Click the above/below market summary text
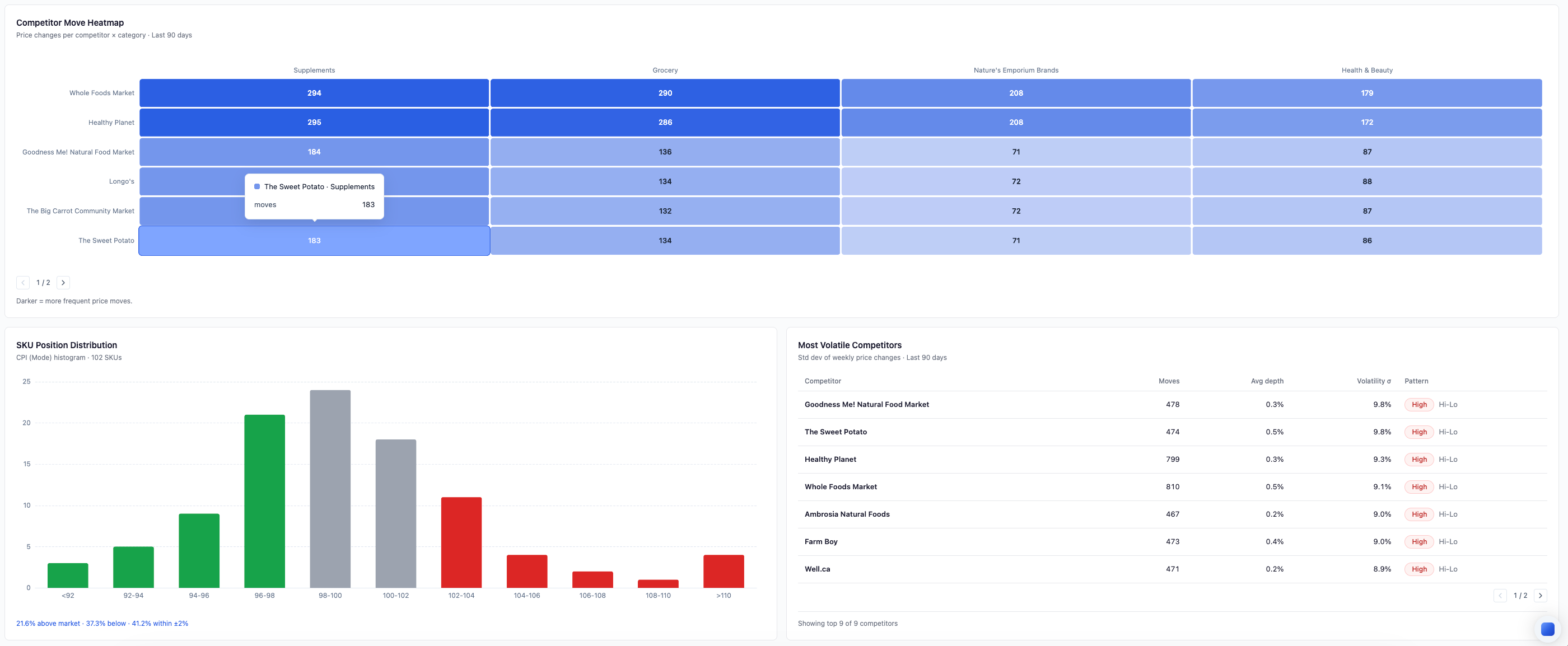This screenshot has width=1568, height=646. (102, 624)
